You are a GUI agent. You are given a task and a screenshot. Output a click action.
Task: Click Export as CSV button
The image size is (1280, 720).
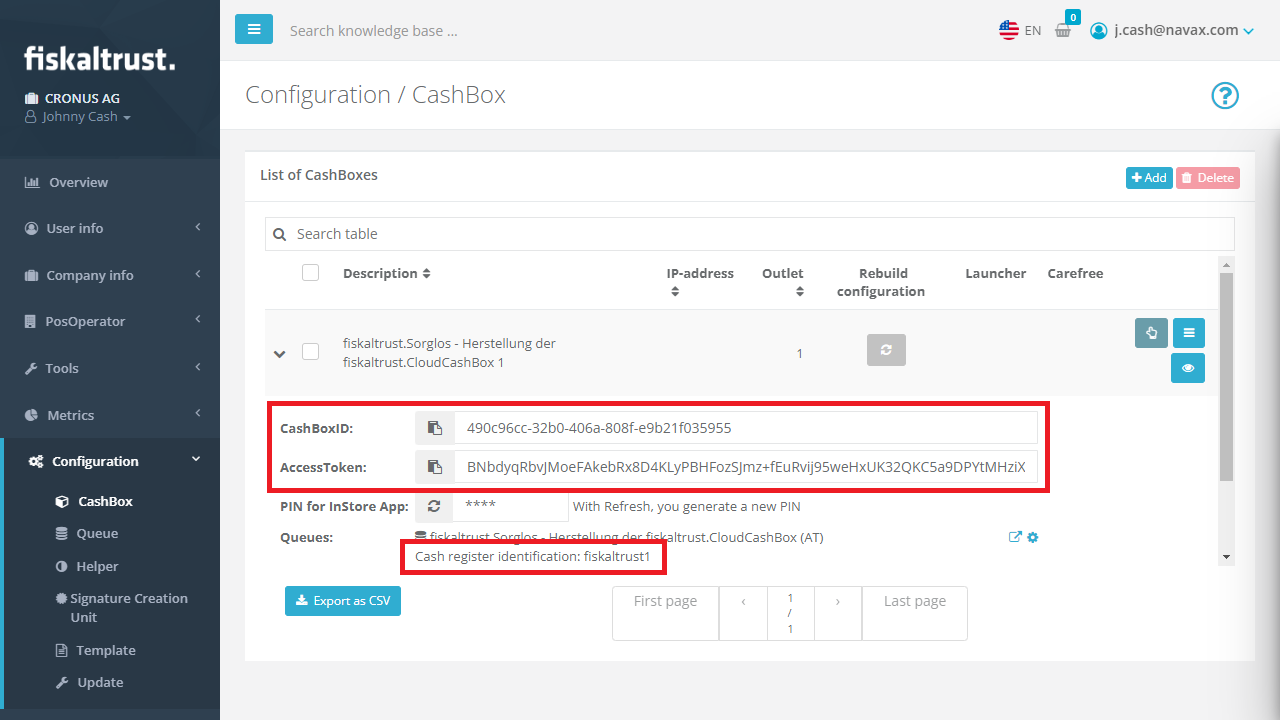pos(343,601)
